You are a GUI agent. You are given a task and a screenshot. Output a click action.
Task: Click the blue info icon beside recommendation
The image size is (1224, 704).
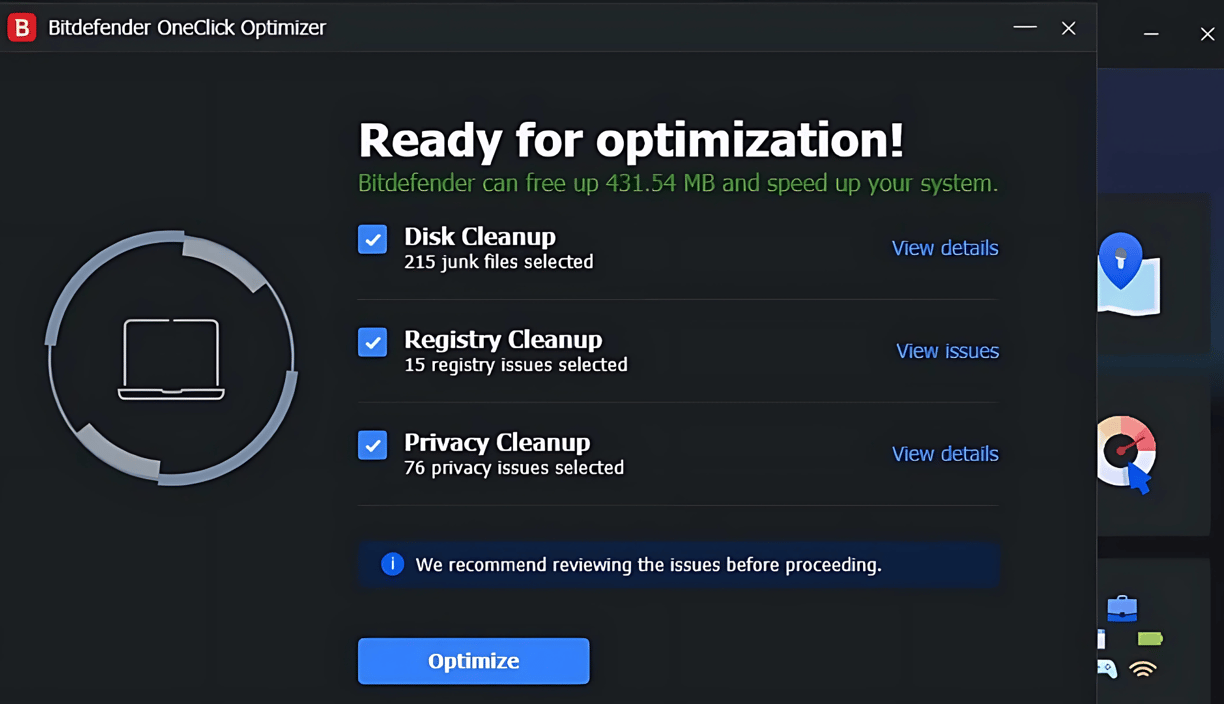(x=392, y=564)
